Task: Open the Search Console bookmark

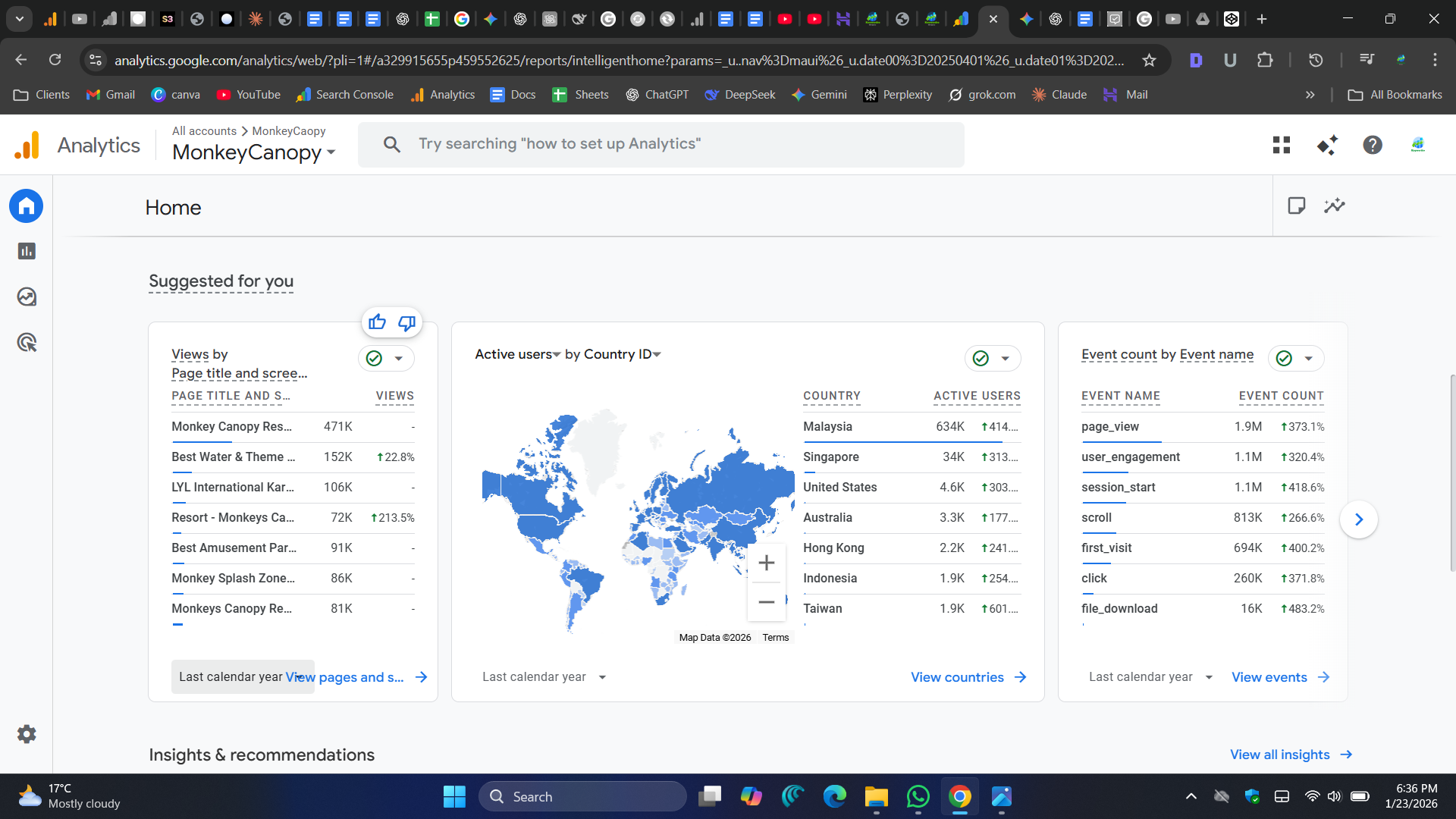Action: pyautogui.click(x=345, y=94)
